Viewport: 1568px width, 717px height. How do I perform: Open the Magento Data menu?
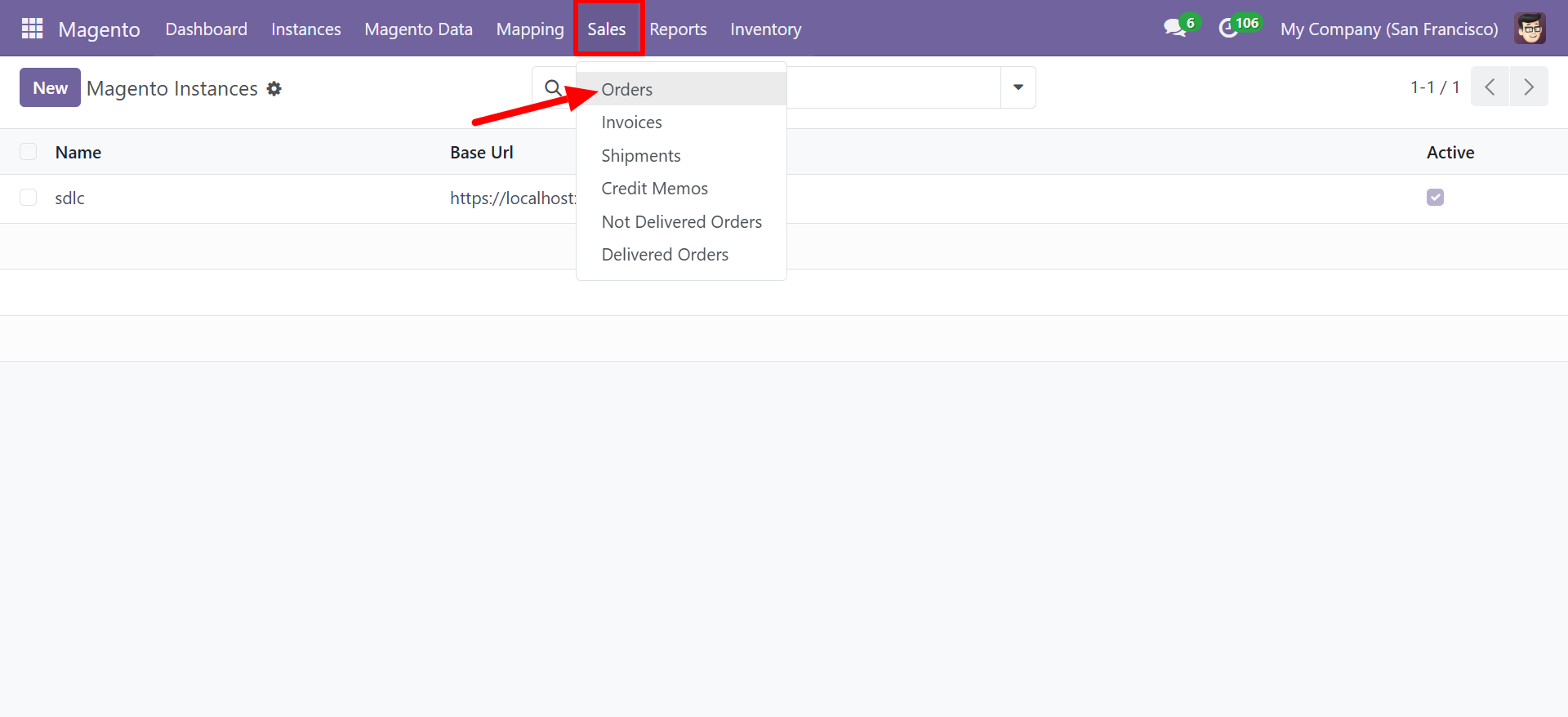418,29
